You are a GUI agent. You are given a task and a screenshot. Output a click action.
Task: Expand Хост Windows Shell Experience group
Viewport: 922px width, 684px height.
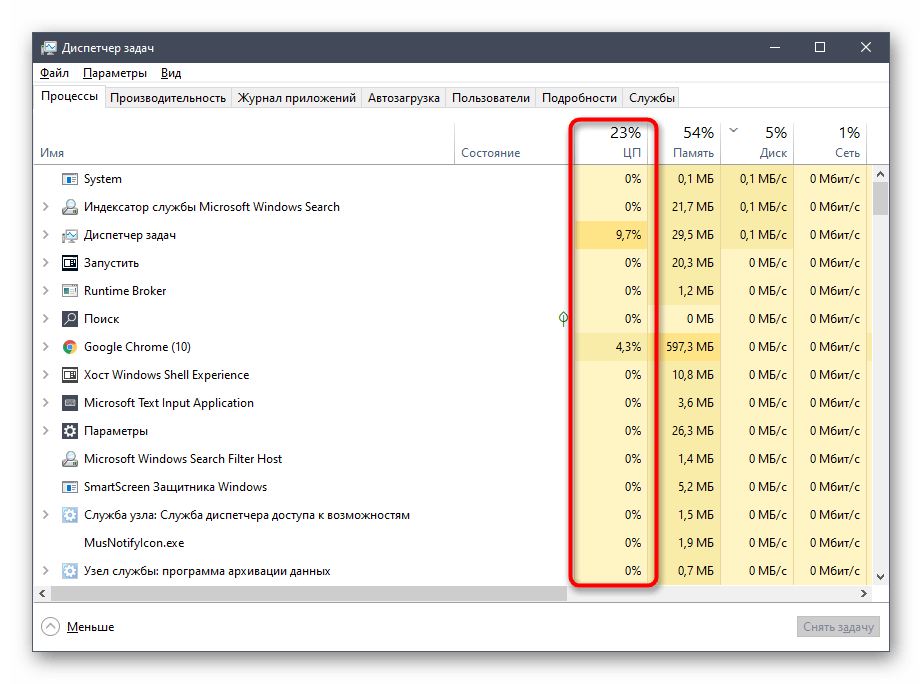click(x=45, y=375)
